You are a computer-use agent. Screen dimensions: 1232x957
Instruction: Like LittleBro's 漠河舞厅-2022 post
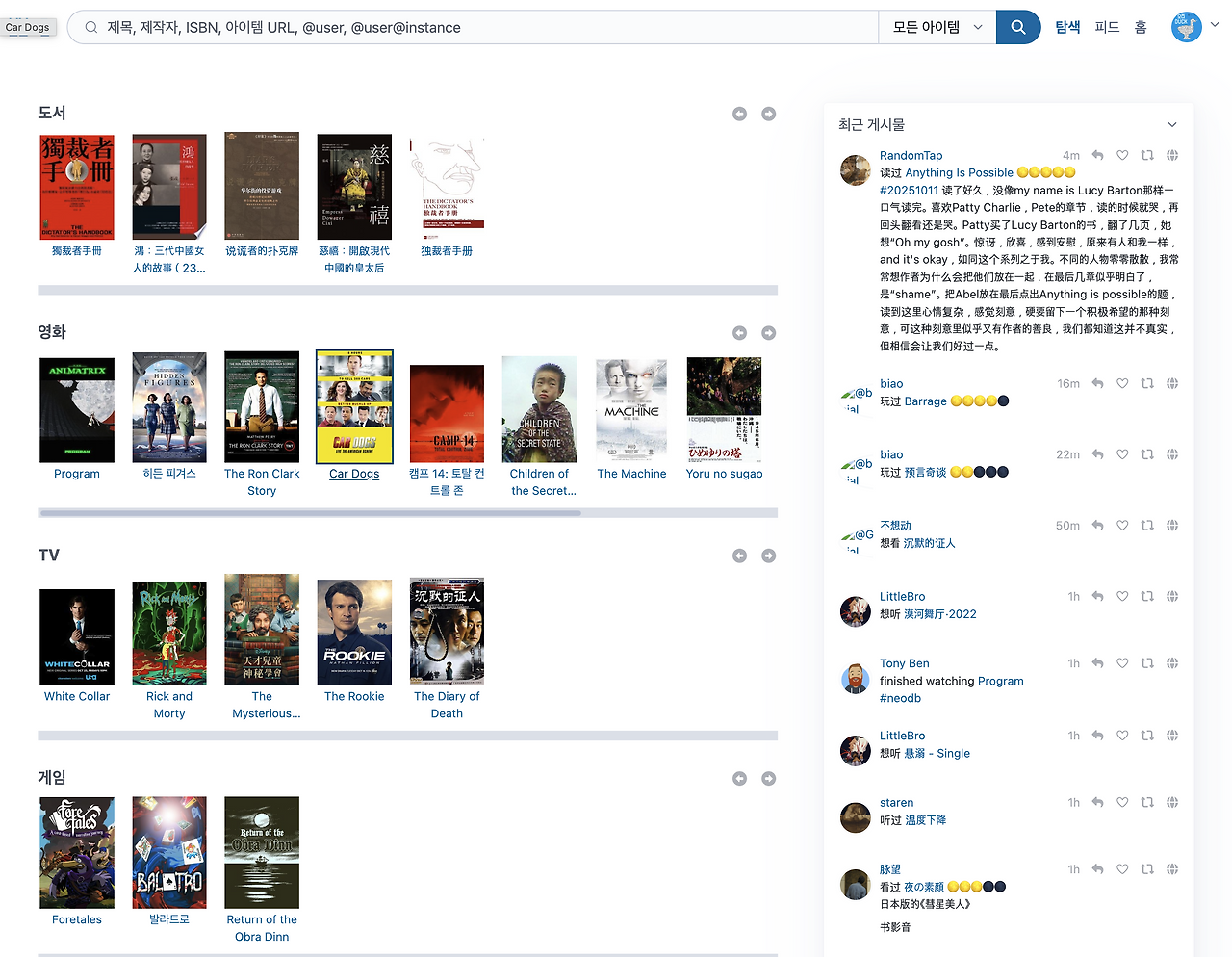tap(1122, 597)
